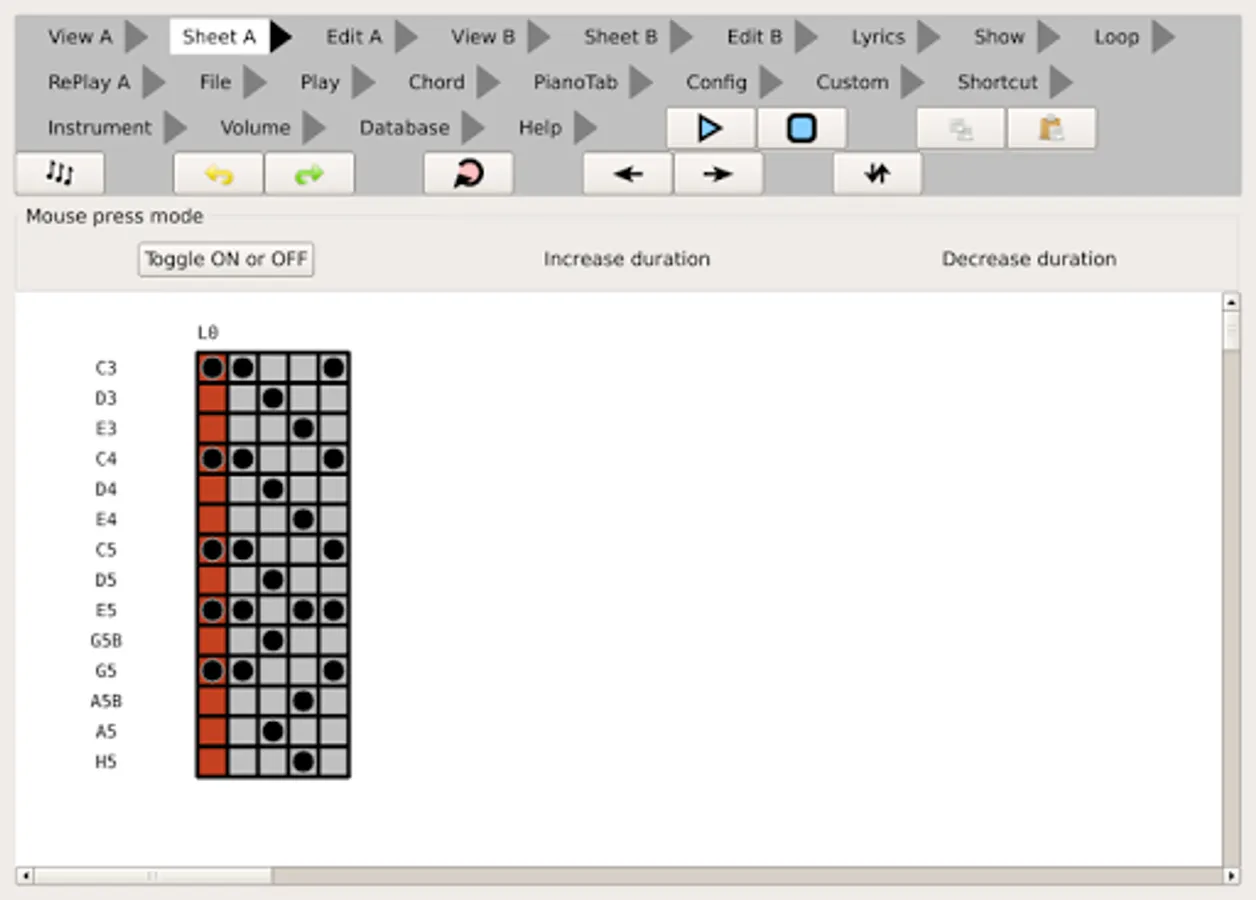Click the orange first cell in row A5
This screenshot has height=900, width=1256.
click(212, 731)
